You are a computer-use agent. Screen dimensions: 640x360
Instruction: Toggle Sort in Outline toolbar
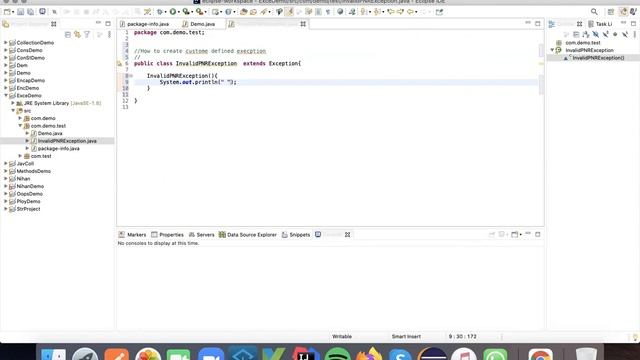pos(586,35)
